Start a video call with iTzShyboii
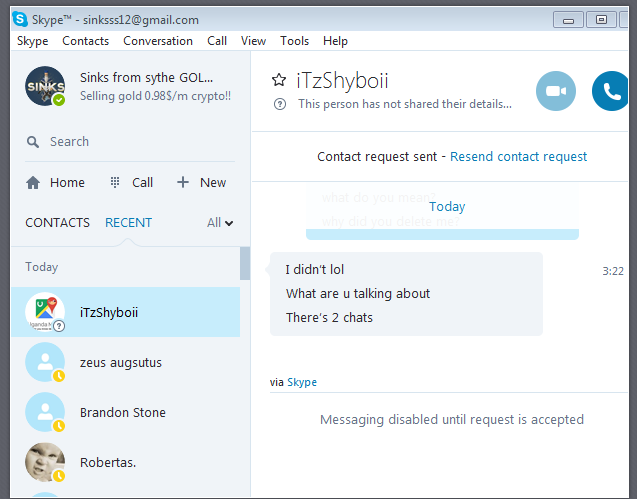Screen dimensions: 637x499 (x=556, y=91)
